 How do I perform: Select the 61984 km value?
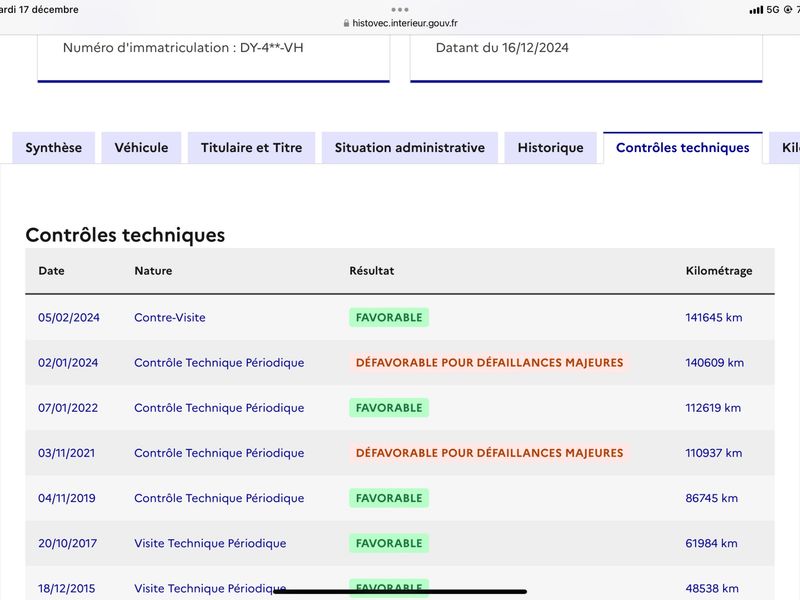pos(711,543)
